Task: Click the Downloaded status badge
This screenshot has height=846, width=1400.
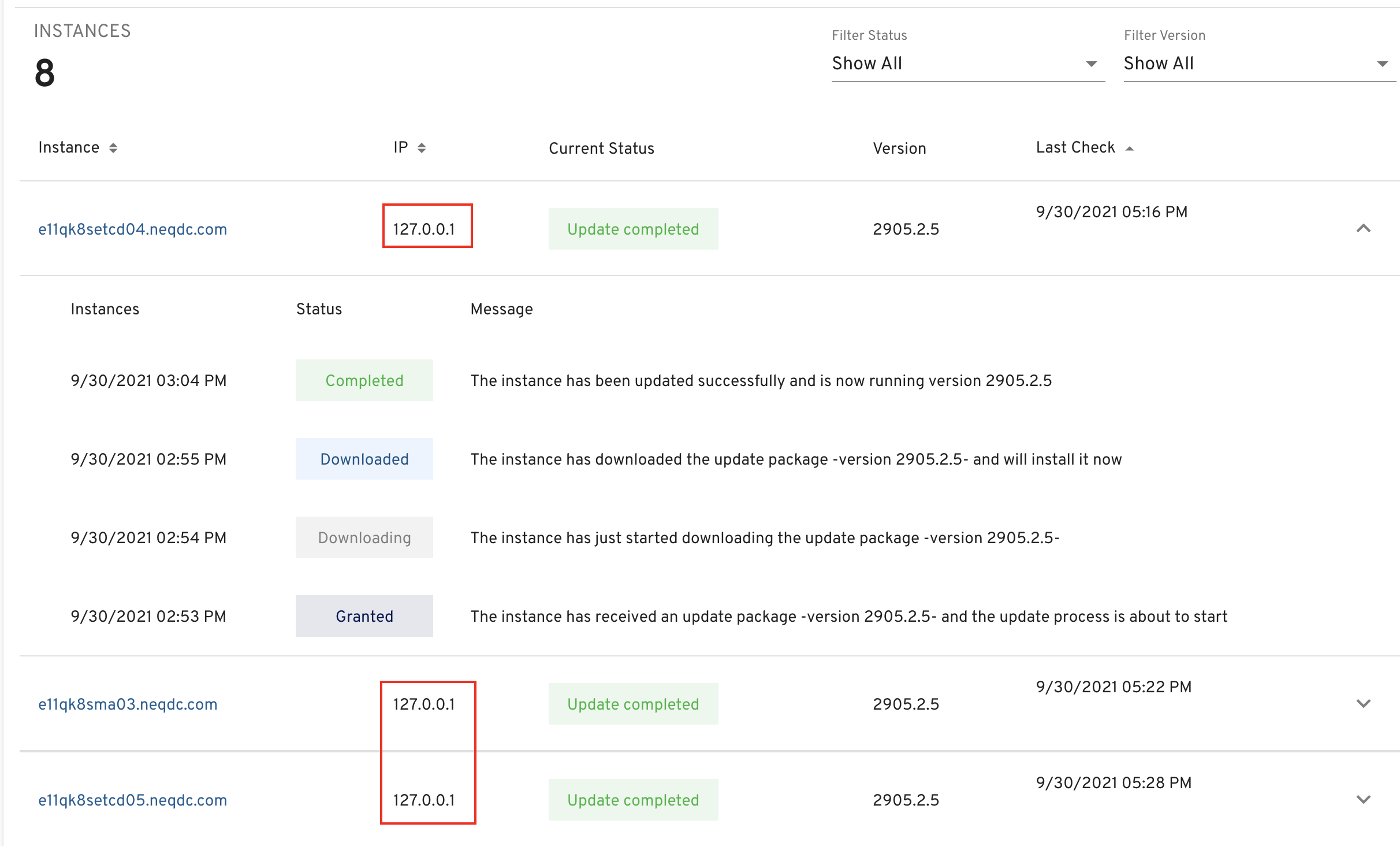Action: [364, 459]
